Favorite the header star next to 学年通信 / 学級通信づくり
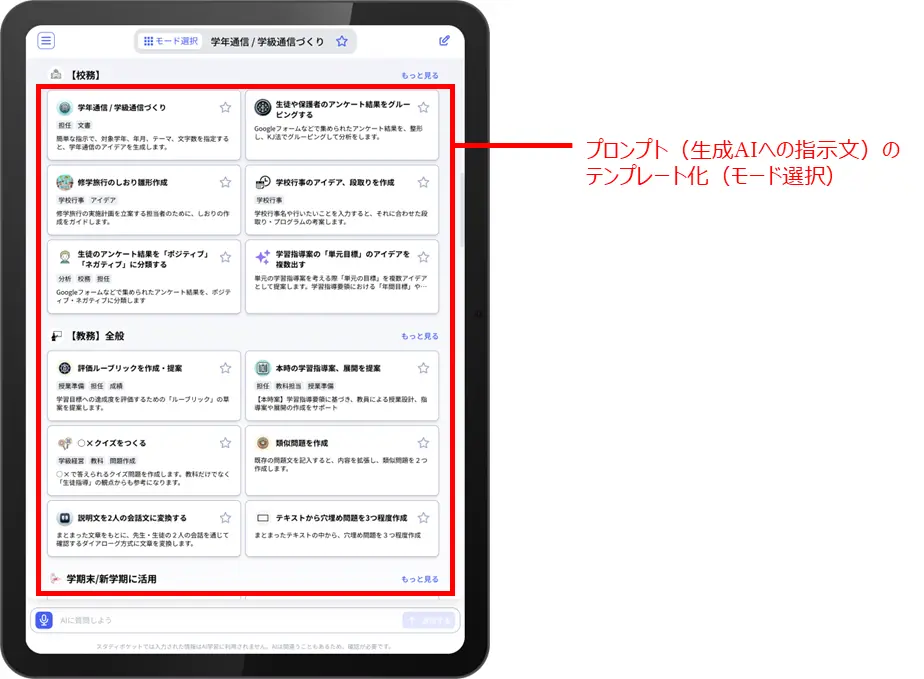 coord(342,41)
